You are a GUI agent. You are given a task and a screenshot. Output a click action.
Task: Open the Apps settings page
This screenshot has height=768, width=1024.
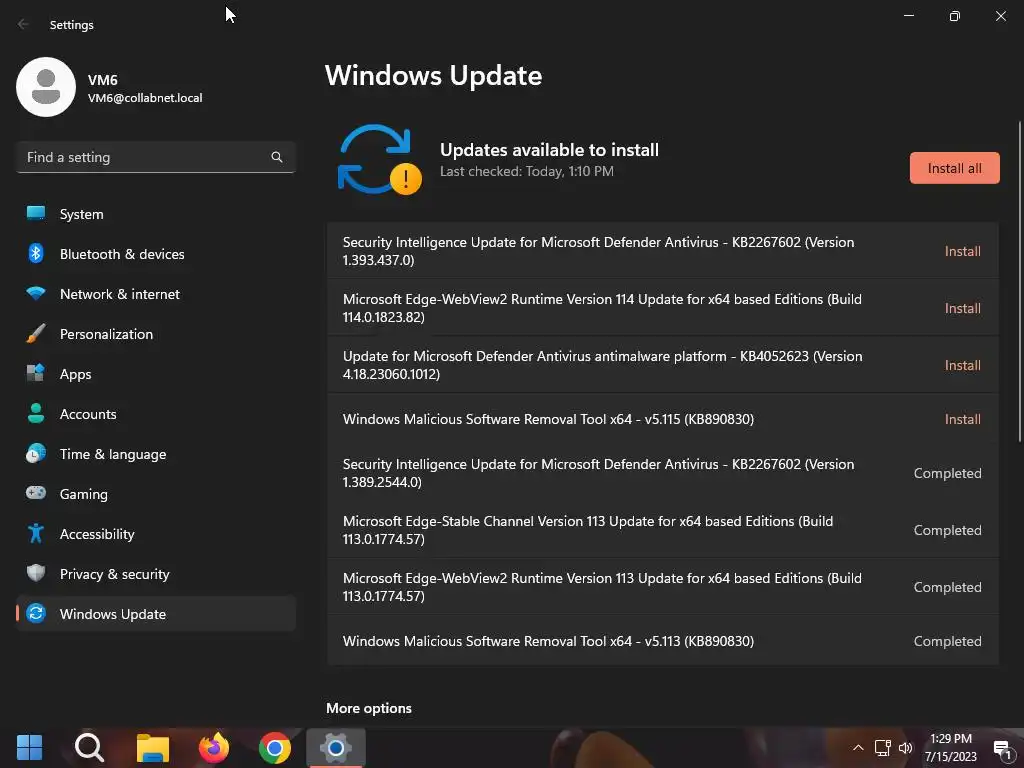pyautogui.click(x=155, y=374)
